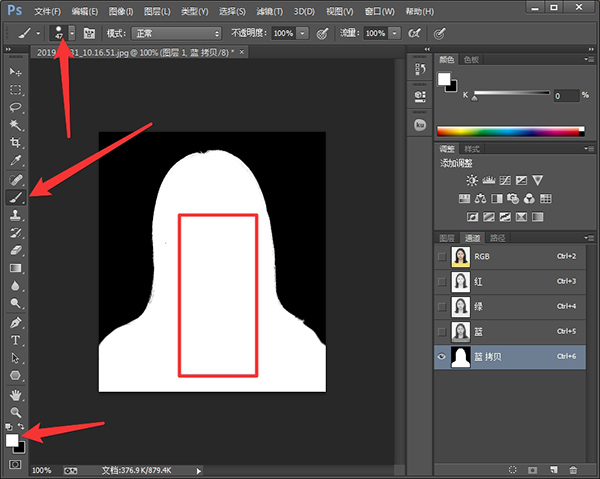Image resolution: width=600 pixels, height=479 pixels.
Task: Toggle visibility of the 绿 channel
Action: [x=443, y=306]
